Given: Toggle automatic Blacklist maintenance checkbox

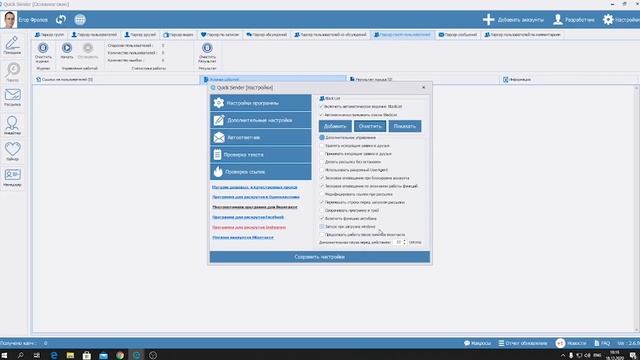Looking at the screenshot, I should tap(321, 107).
